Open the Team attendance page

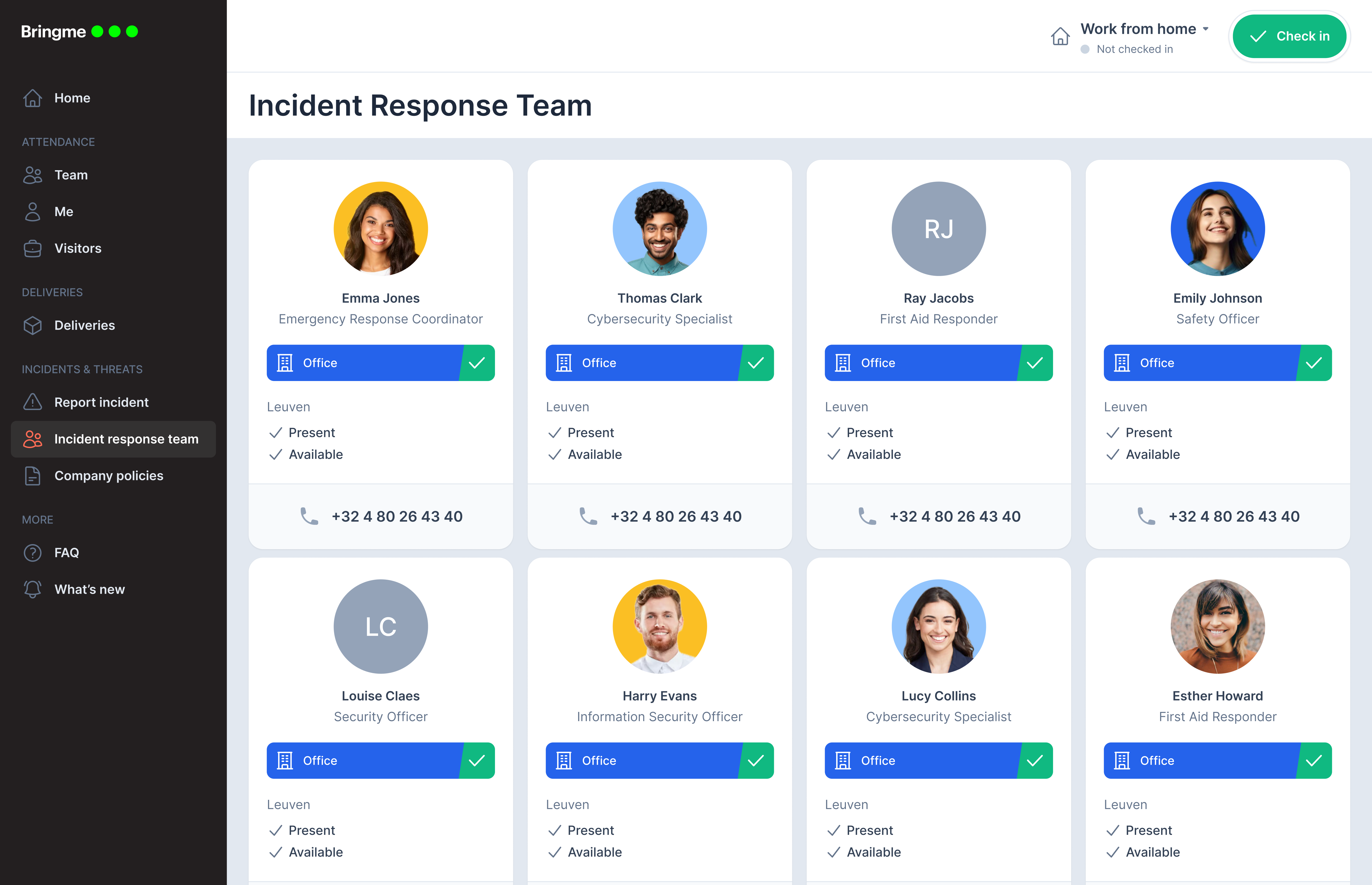[113, 175]
